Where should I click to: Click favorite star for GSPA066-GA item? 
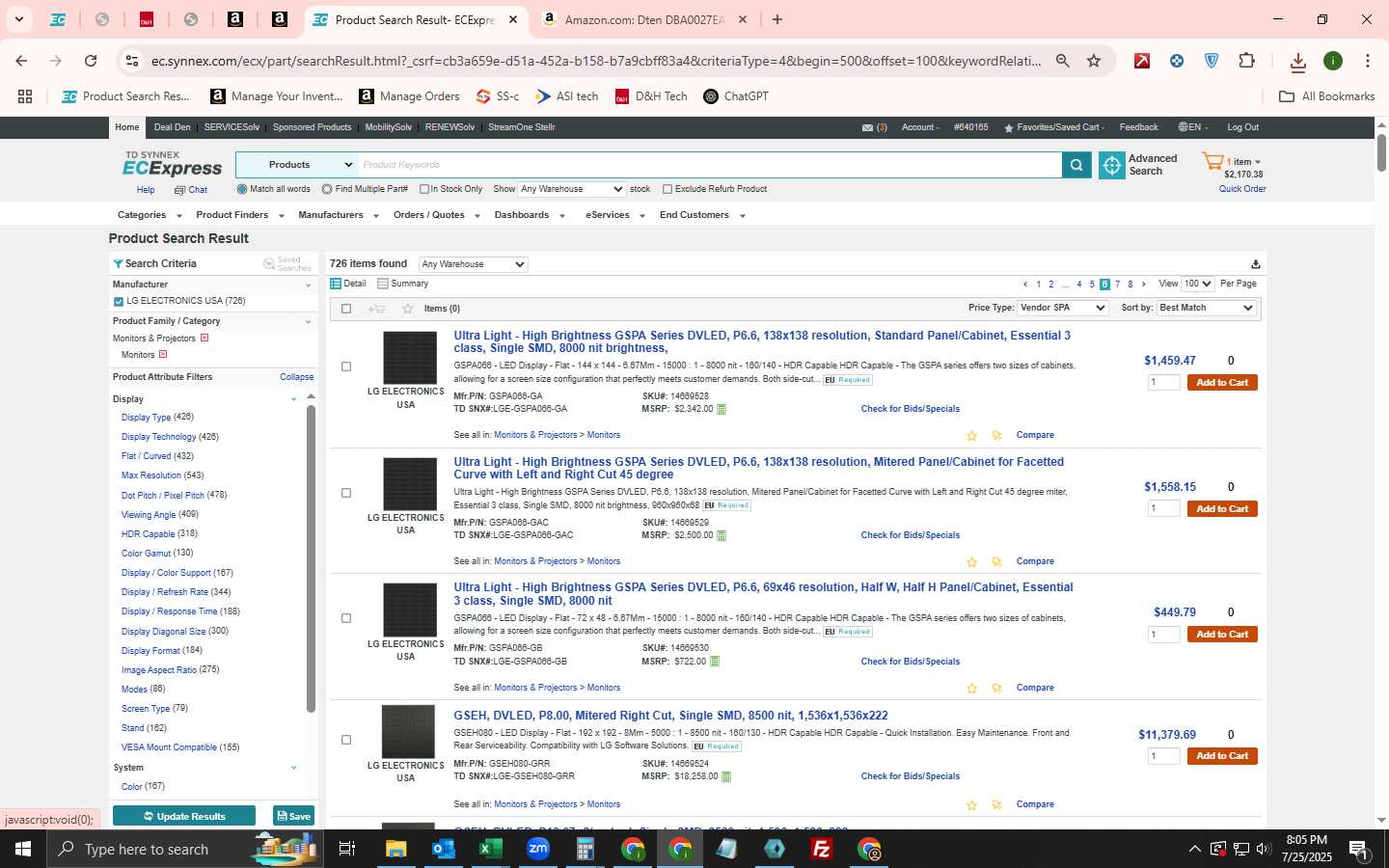click(971, 436)
